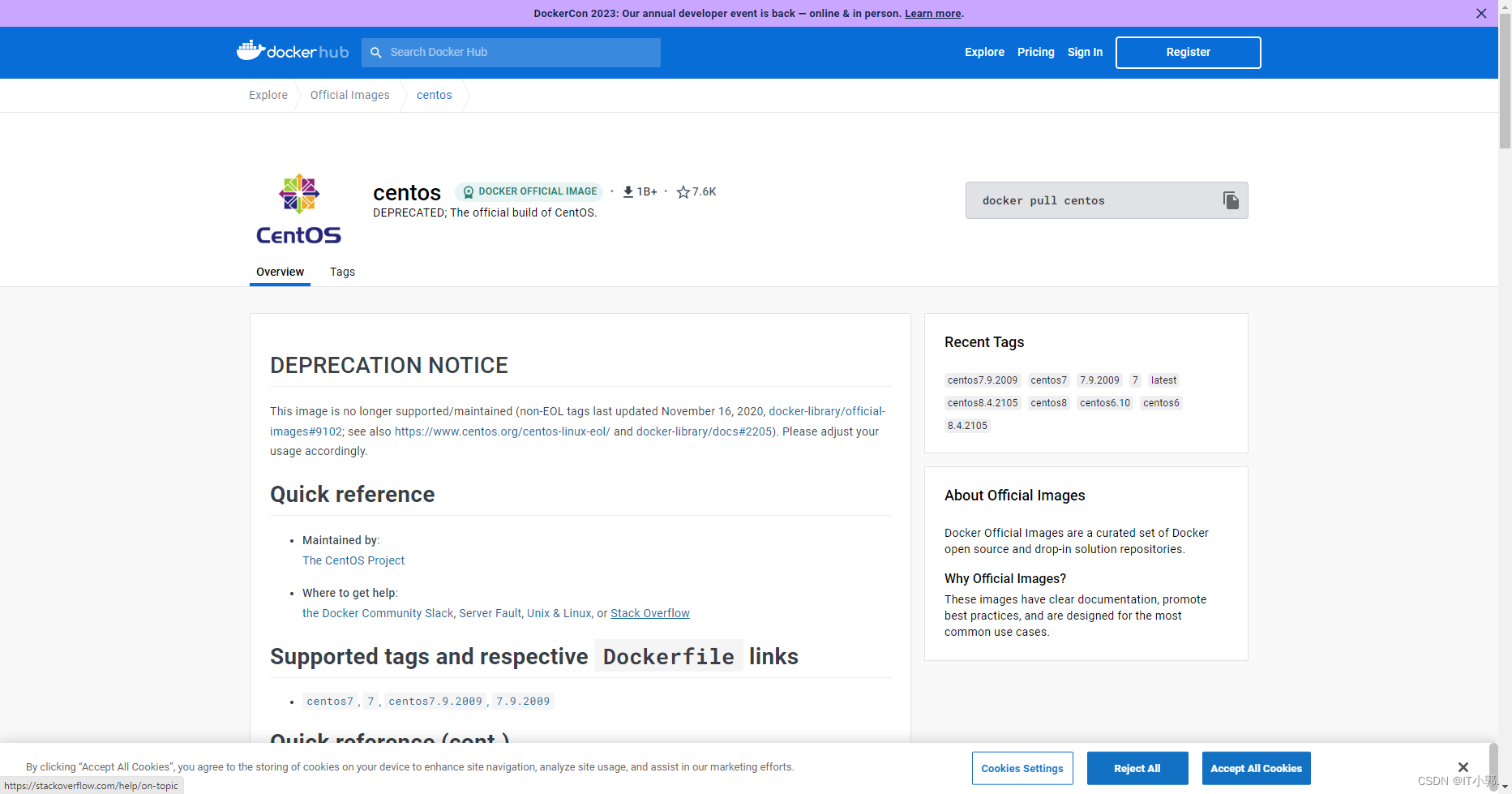This screenshot has height=794, width=1512.
Task: Click Sign In
Action: (x=1085, y=52)
